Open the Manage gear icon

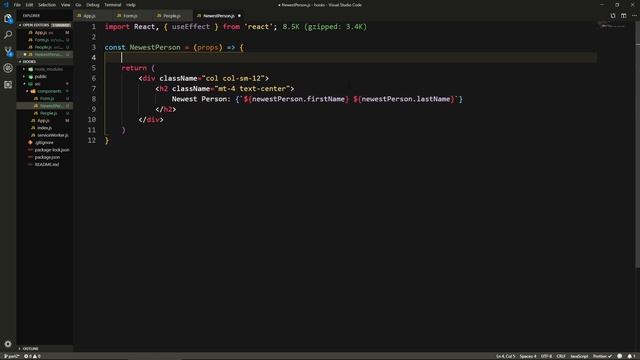point(8,344)
